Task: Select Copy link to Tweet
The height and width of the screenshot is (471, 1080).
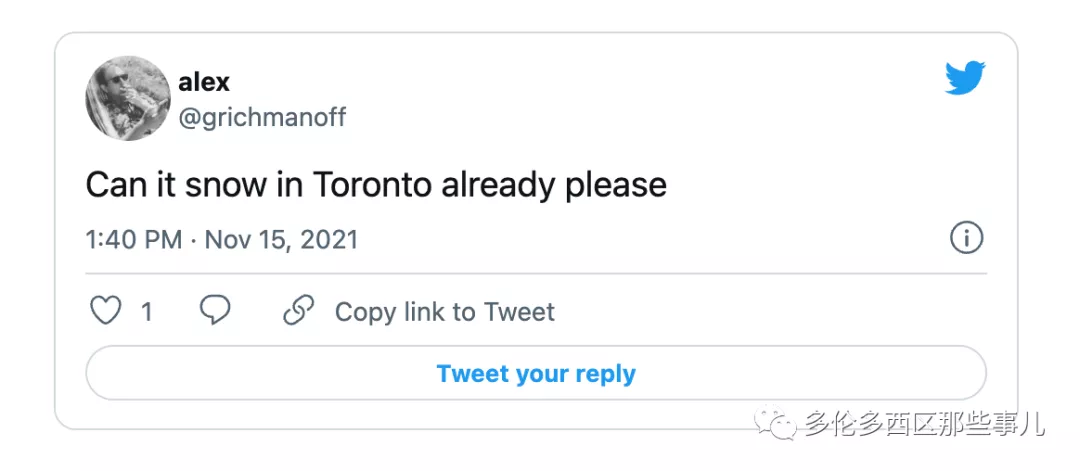Action: (444, 312)
